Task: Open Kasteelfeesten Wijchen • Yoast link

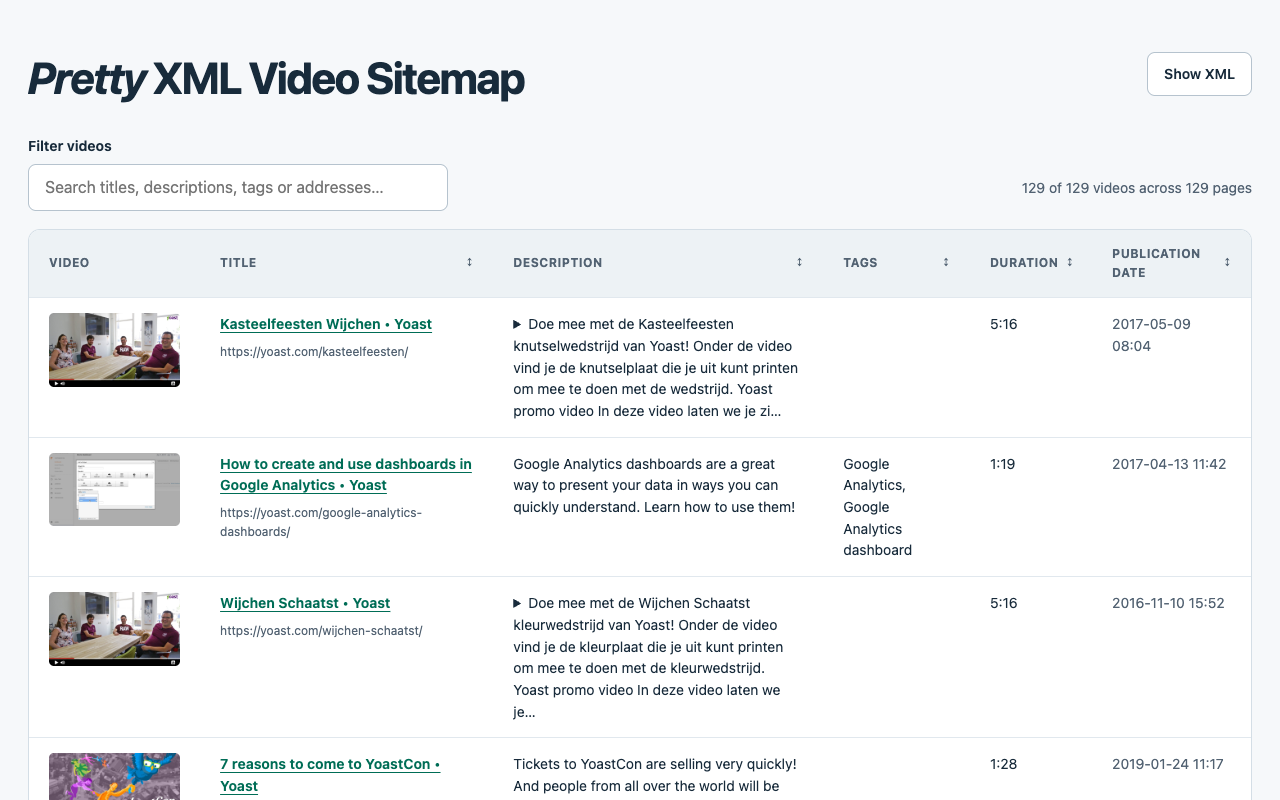Action: (x=326, y=324)
